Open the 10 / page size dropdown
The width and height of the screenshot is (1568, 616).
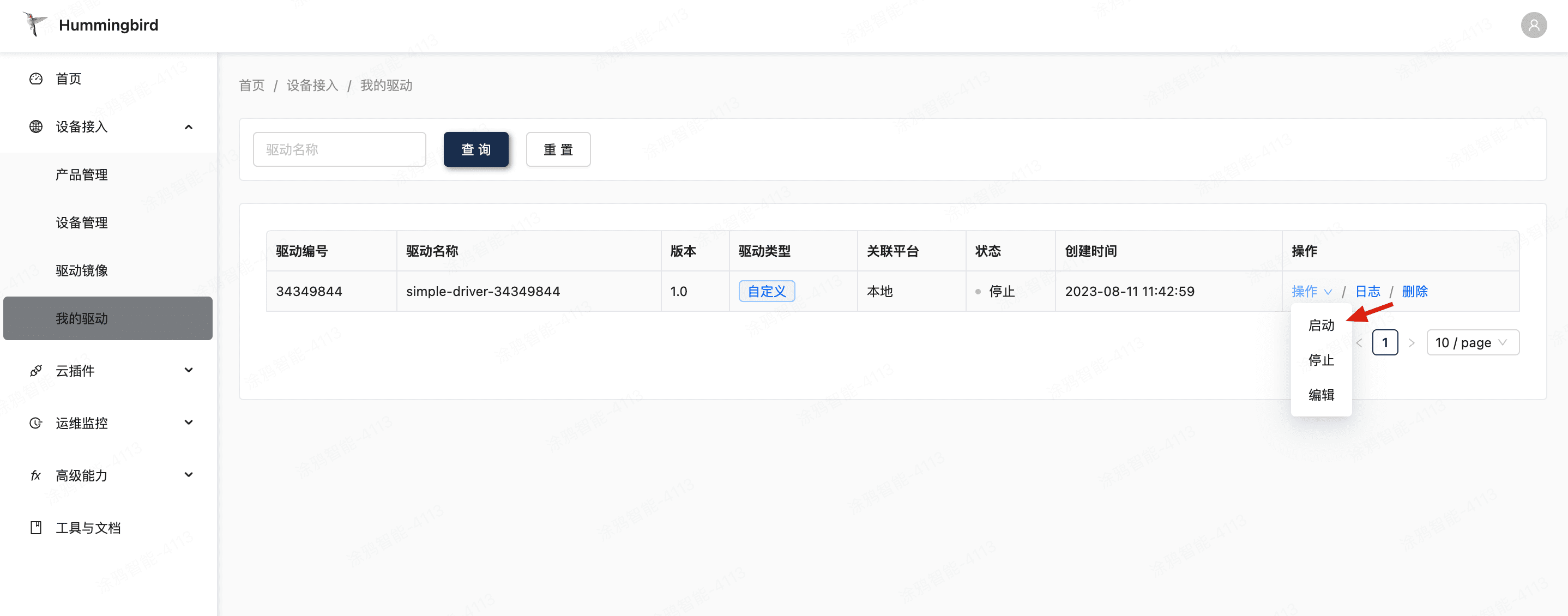pos(1473,342)
